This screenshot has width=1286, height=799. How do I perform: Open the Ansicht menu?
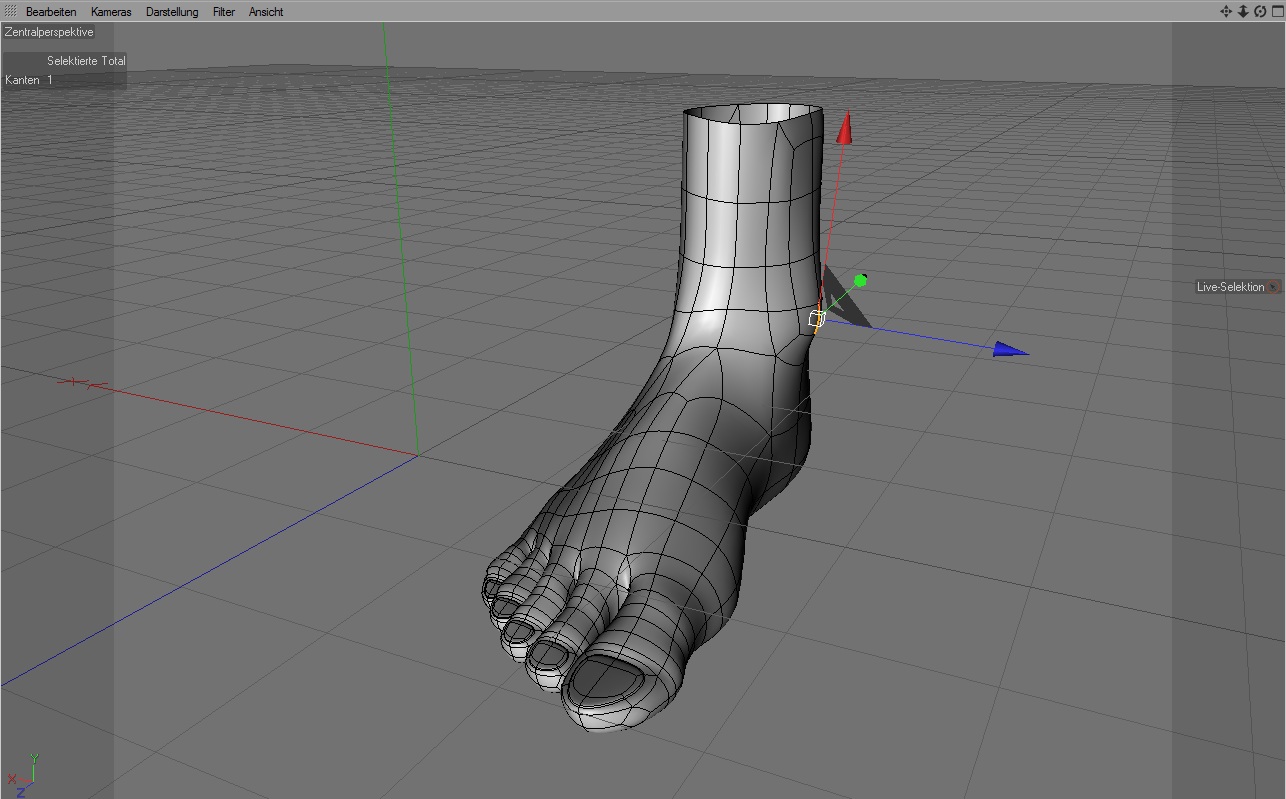[266, 12]
